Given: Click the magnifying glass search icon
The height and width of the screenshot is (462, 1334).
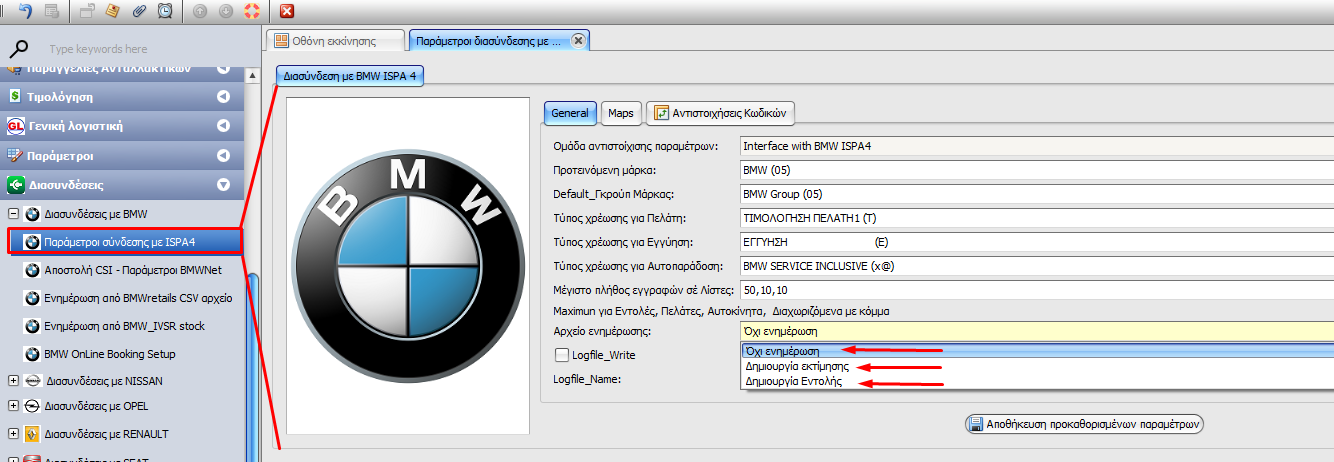Looking at the screenshot, I should pos(21,48).
